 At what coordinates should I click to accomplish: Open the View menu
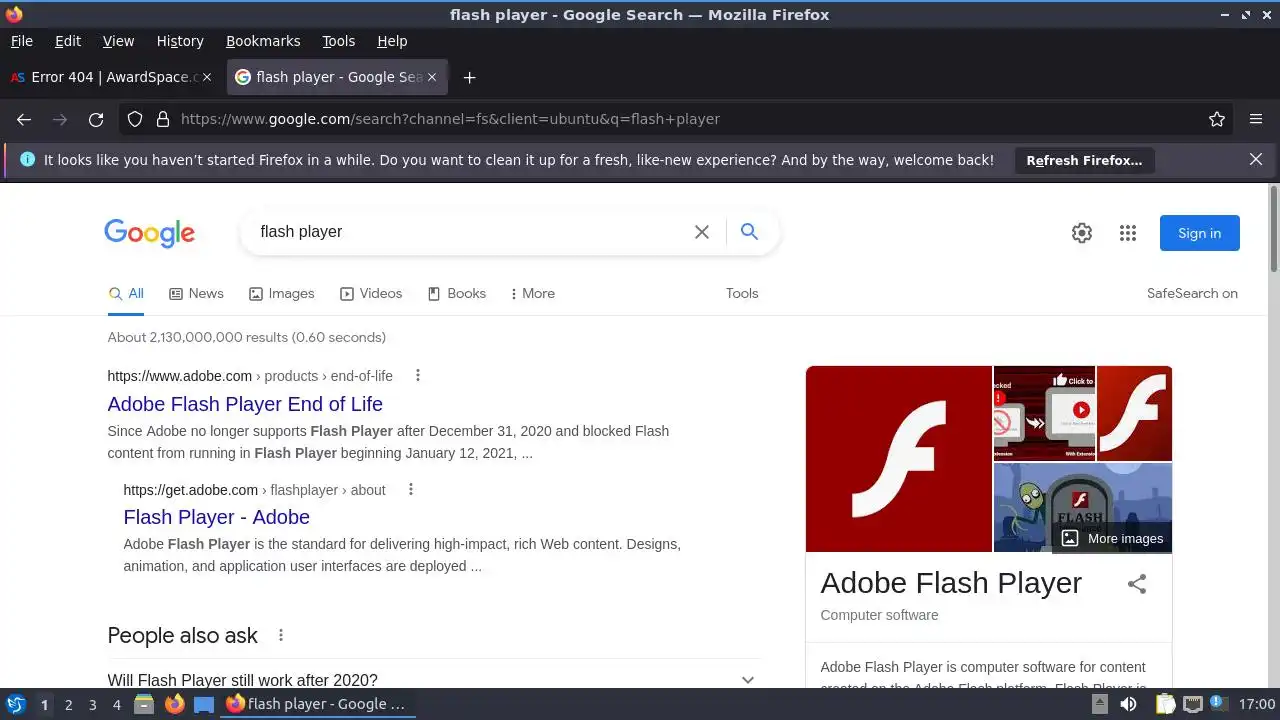click(x=118, y=41)
